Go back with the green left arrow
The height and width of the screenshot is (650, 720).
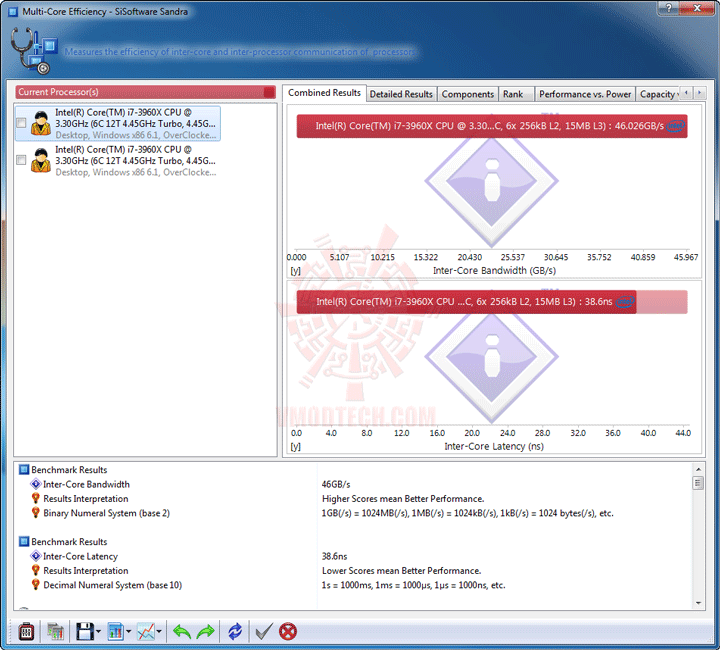182,632
